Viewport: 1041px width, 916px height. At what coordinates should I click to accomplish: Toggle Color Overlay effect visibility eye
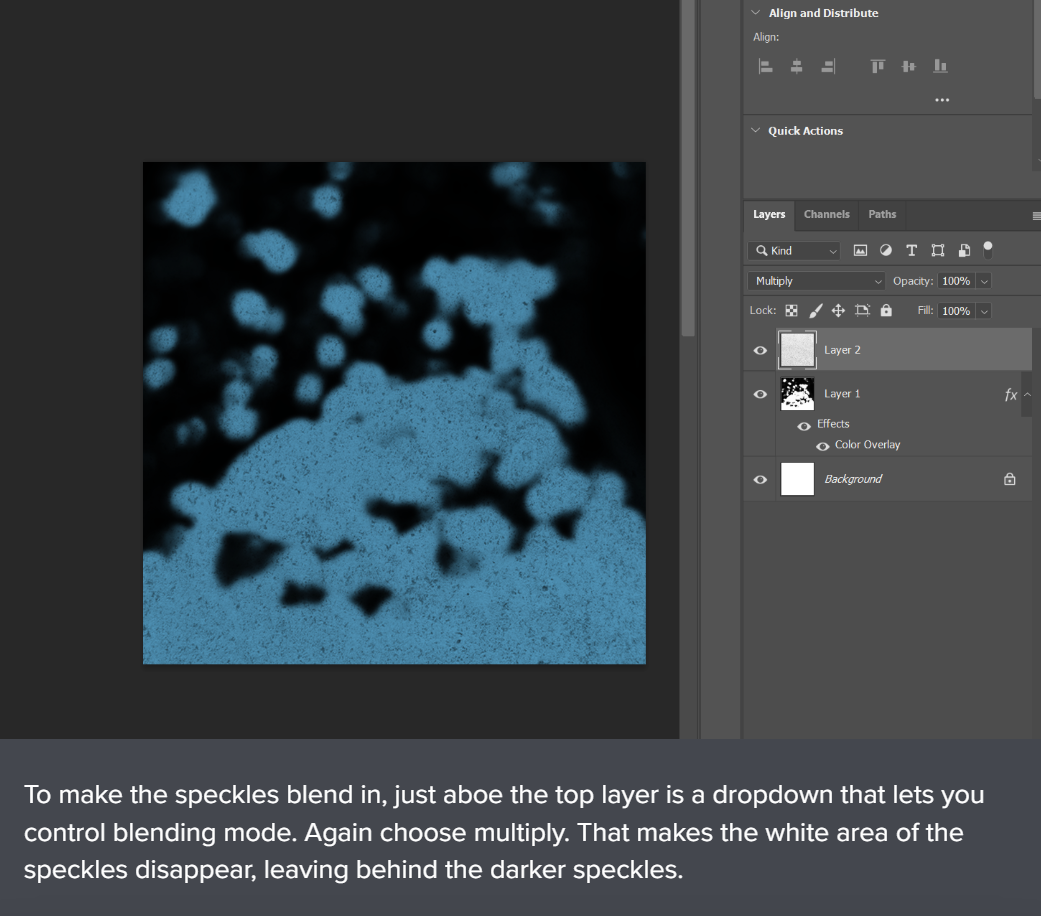point(823,447)
